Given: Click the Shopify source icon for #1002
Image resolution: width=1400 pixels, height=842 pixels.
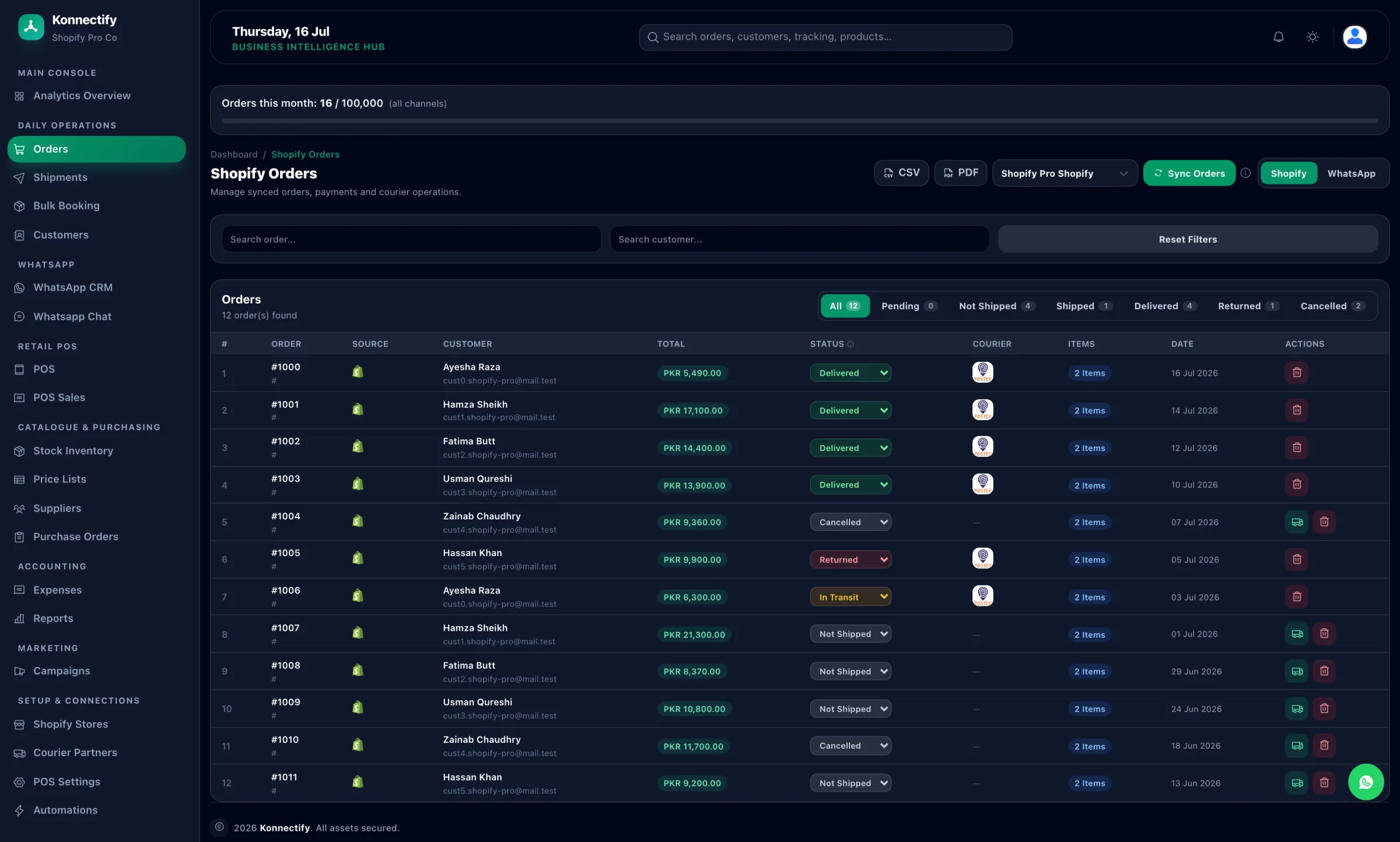Looking at the screenshot, I should (358, 447).
